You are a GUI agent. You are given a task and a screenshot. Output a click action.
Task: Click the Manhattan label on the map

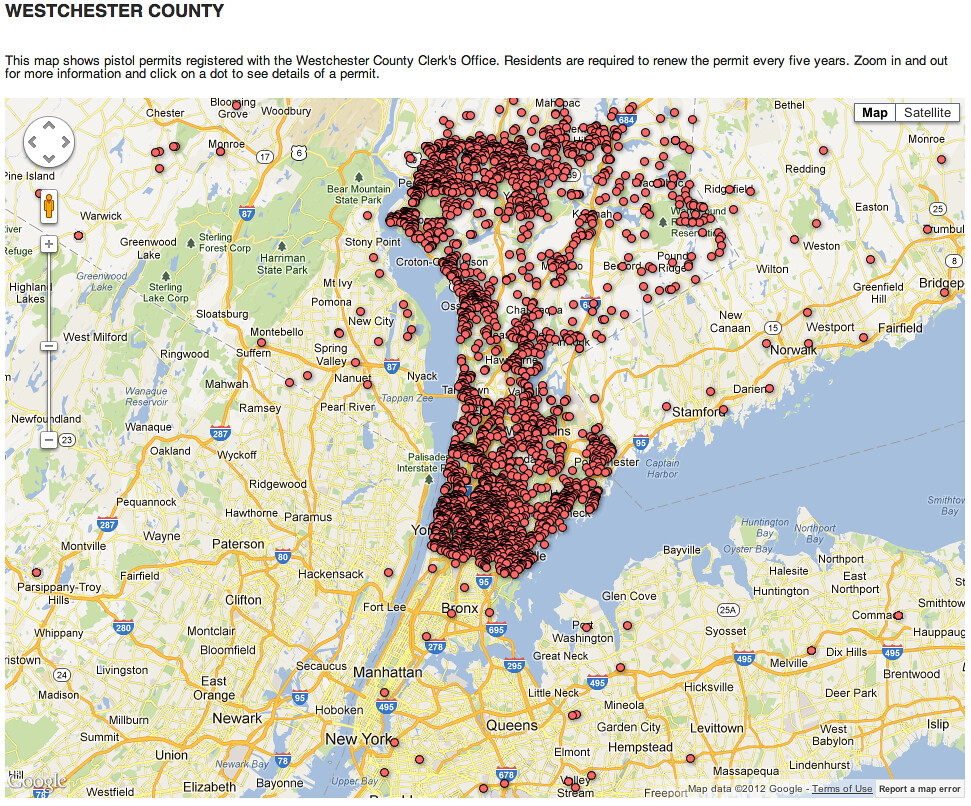[388, 672]
